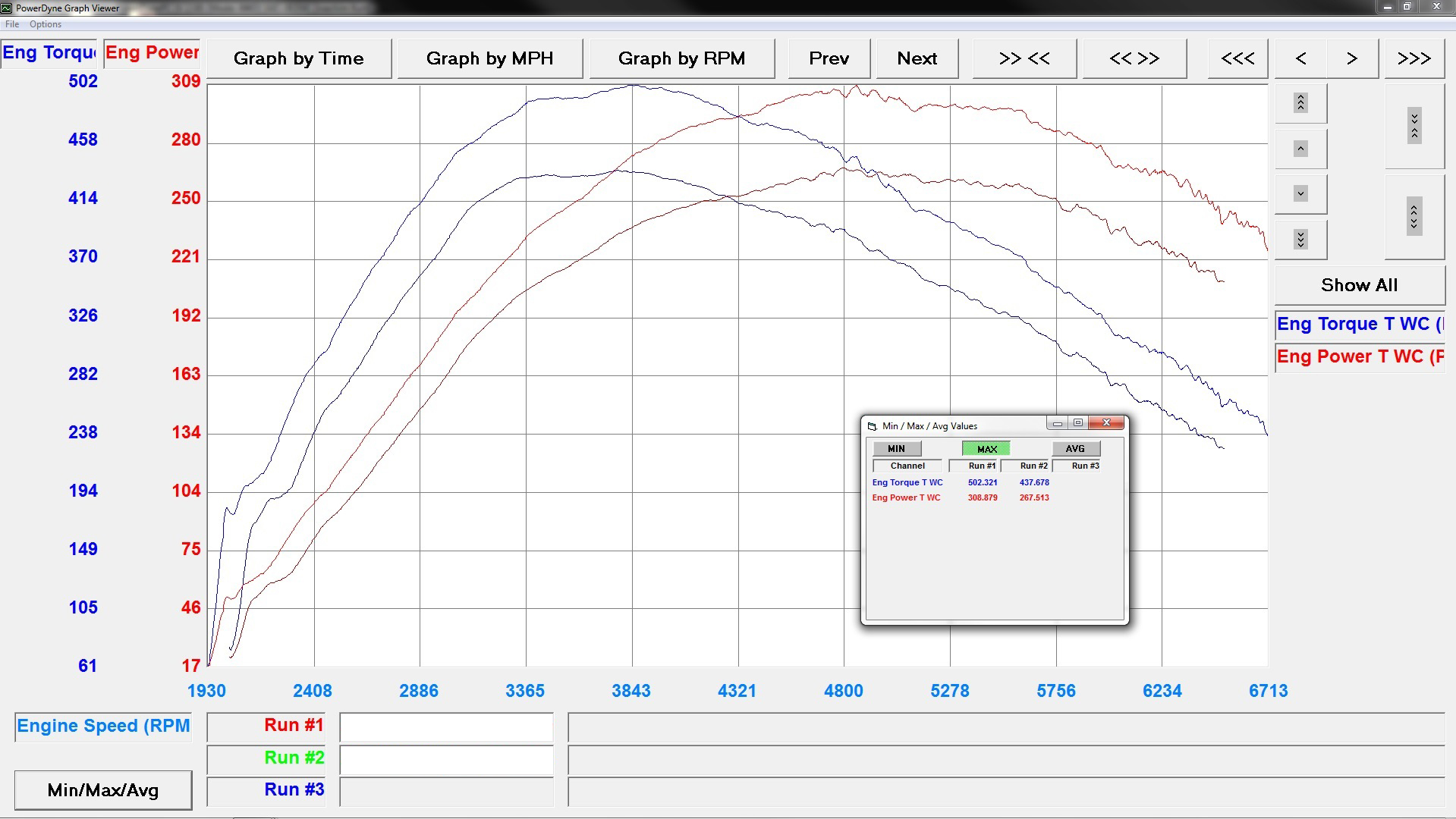
Task: Click the single '>' shift-right button
Action: point(1352,58)
